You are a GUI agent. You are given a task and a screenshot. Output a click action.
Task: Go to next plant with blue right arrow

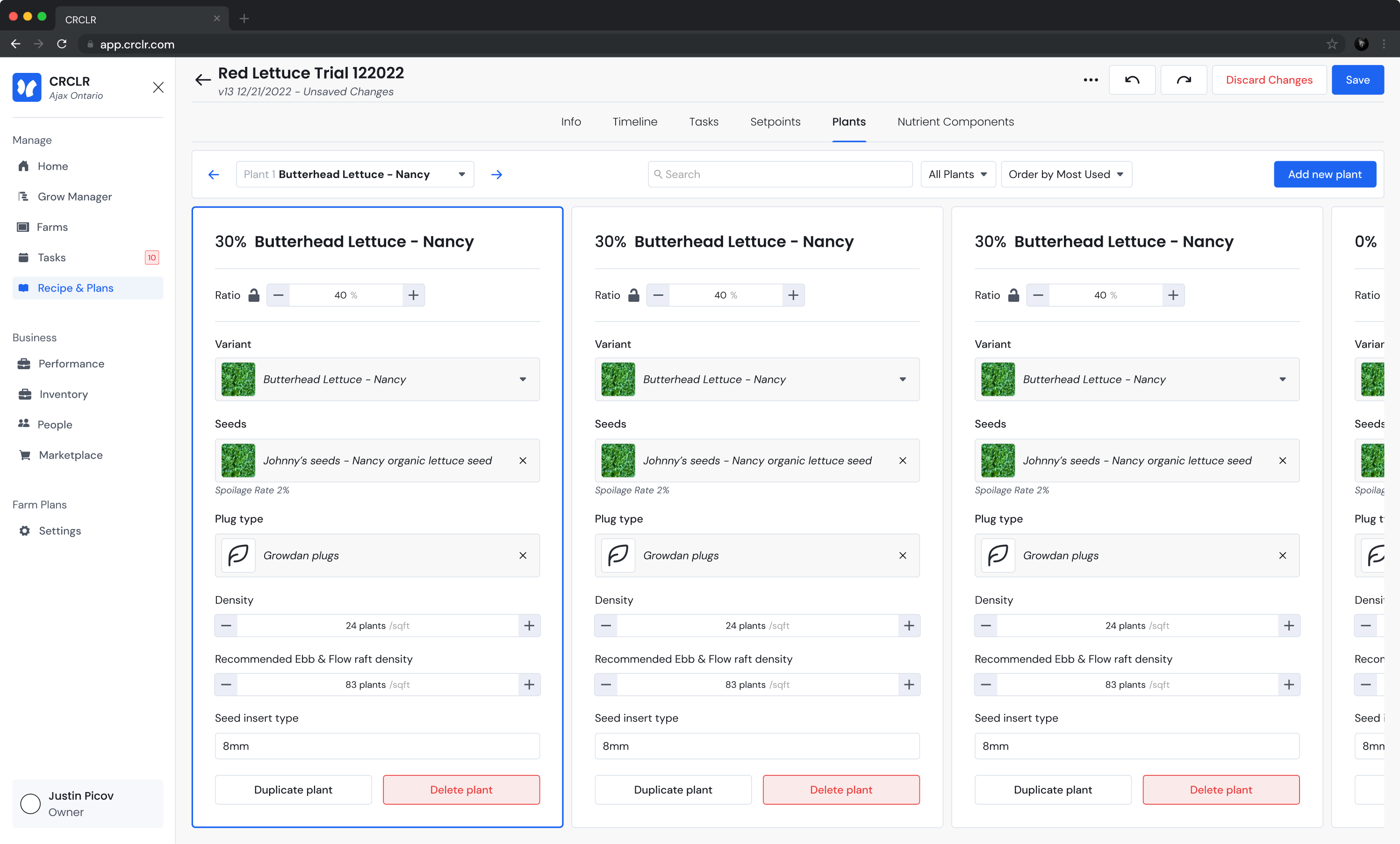tap(496, 174)
